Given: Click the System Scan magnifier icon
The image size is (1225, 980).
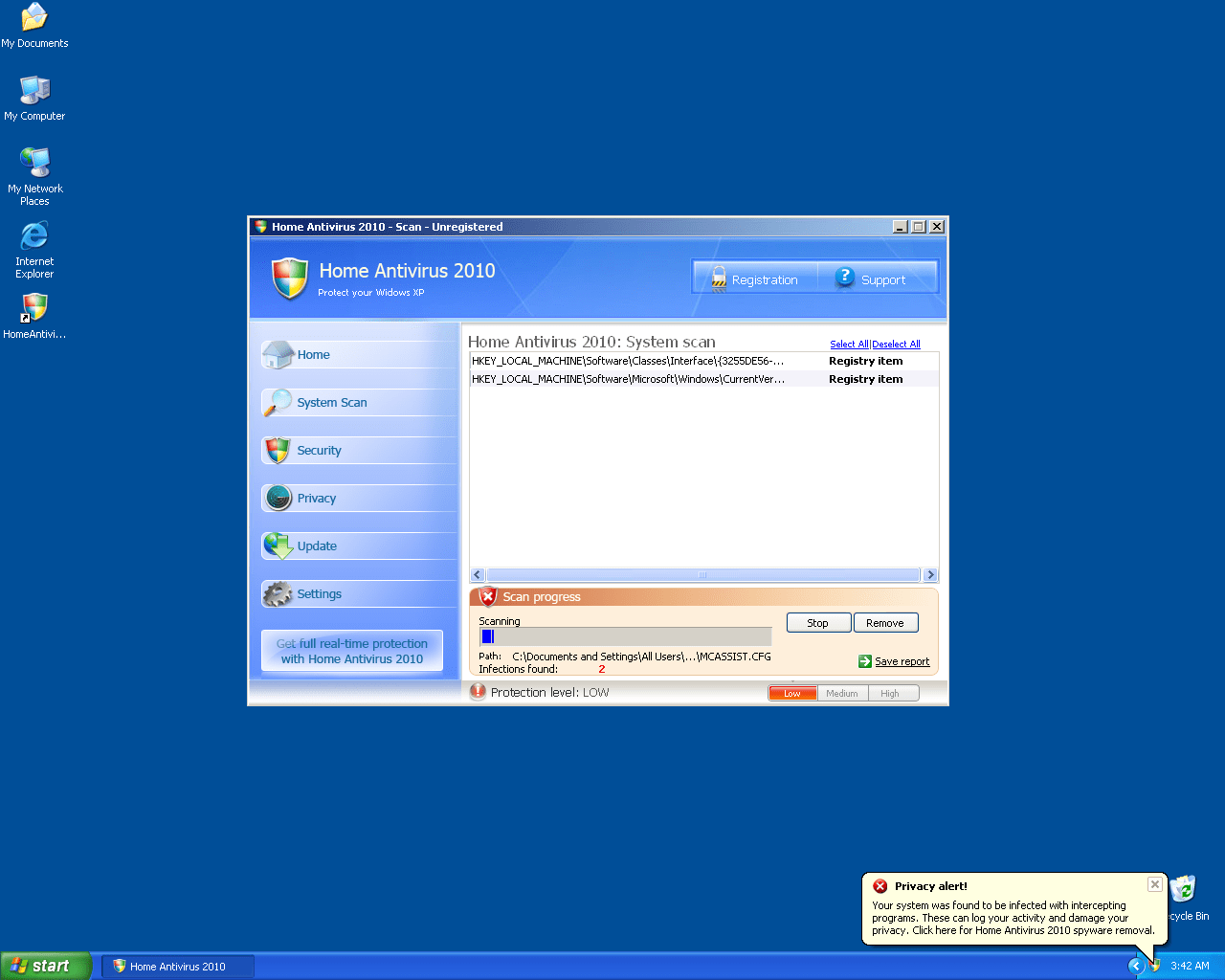Looking at the screenshot, I should pos(278,403).
